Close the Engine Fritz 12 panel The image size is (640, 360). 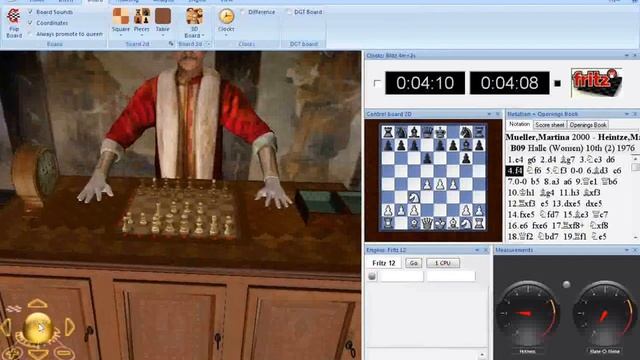[x=486, y=250]
